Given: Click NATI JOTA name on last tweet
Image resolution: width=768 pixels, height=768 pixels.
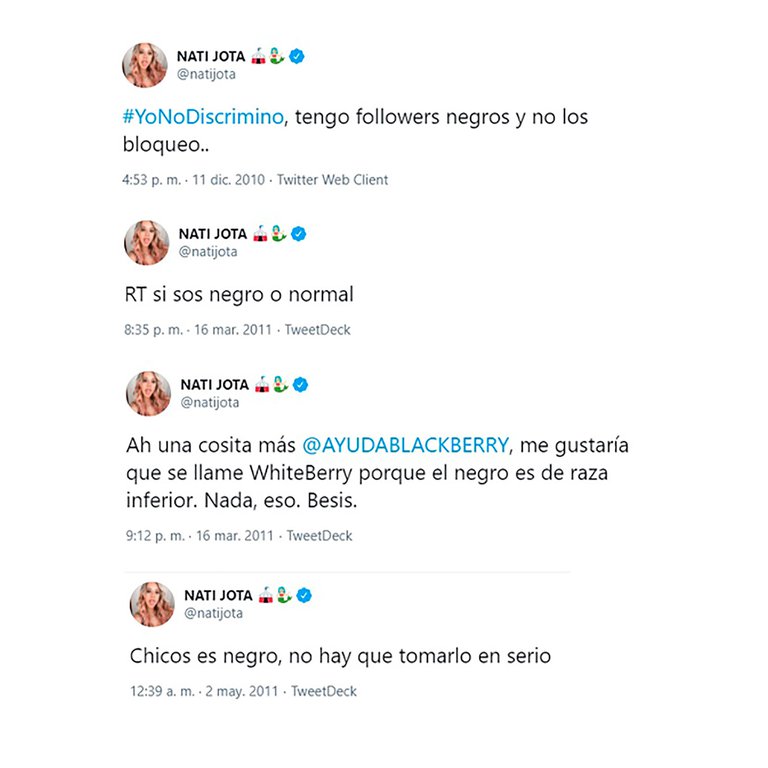Looking at the screenshot, I should tap(218, 596).
